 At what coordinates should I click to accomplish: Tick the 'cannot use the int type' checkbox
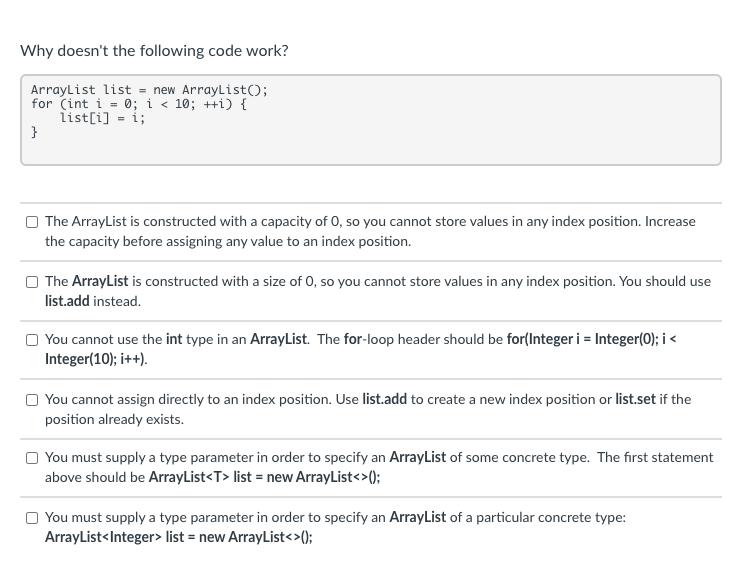coord(32,340)
